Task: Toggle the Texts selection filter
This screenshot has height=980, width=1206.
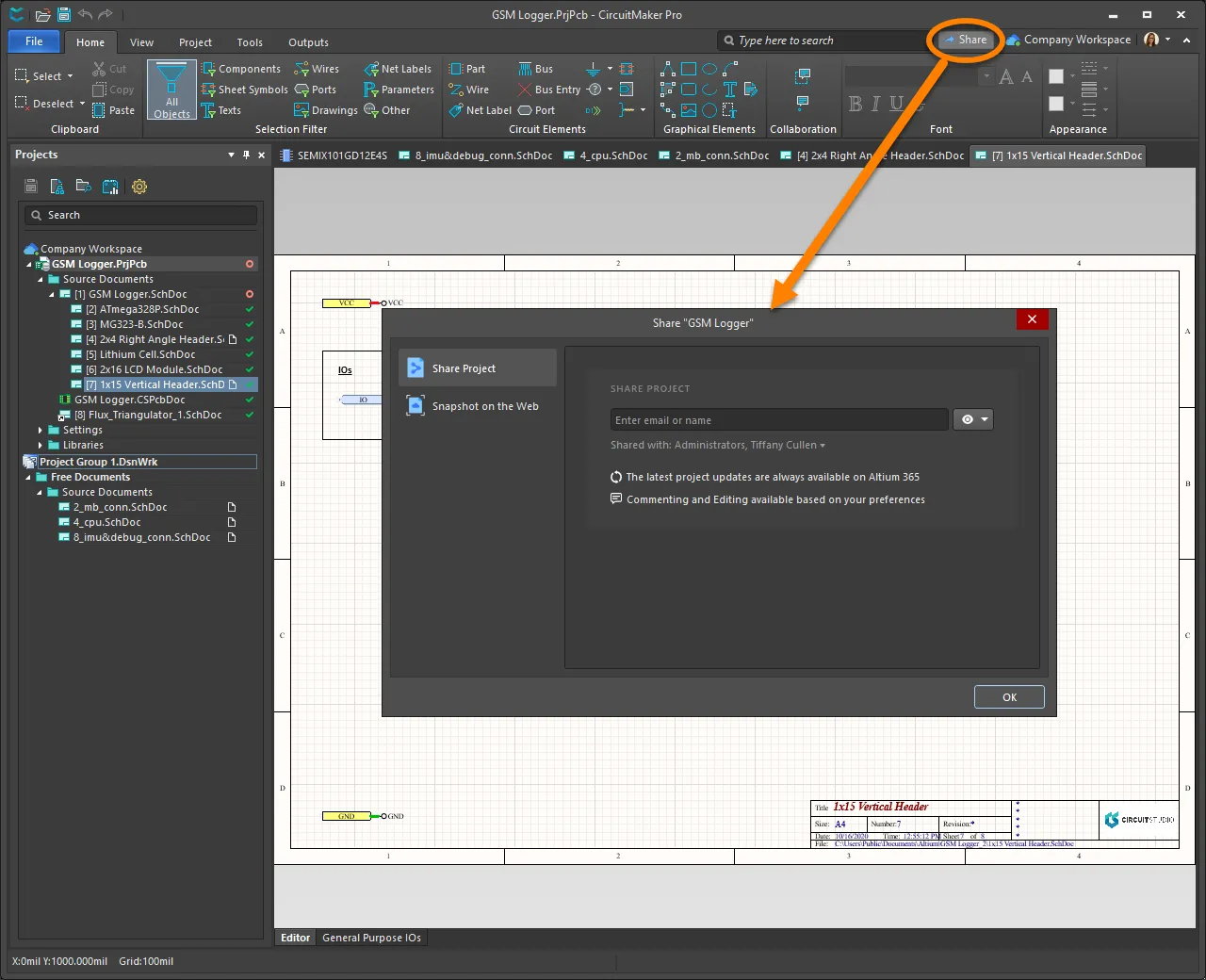Action: pos(221,110)
